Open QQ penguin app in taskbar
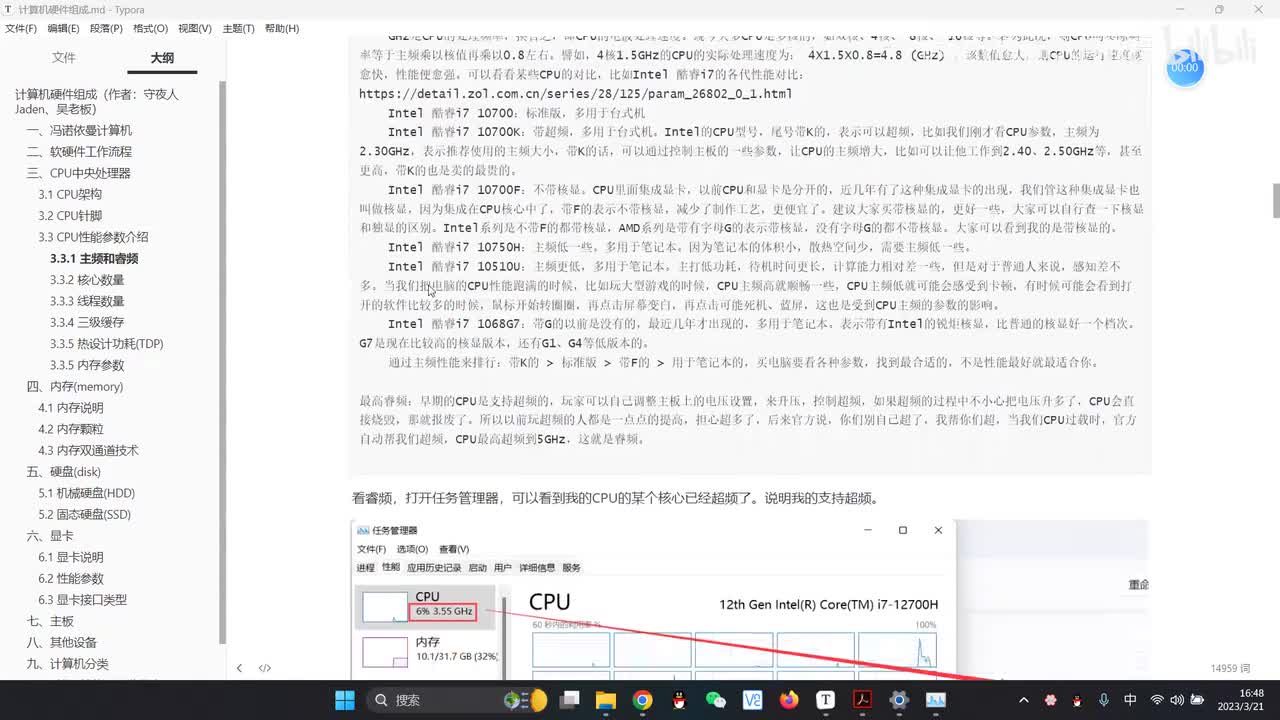Viewport: 1280px width, 720px height. 679,700
